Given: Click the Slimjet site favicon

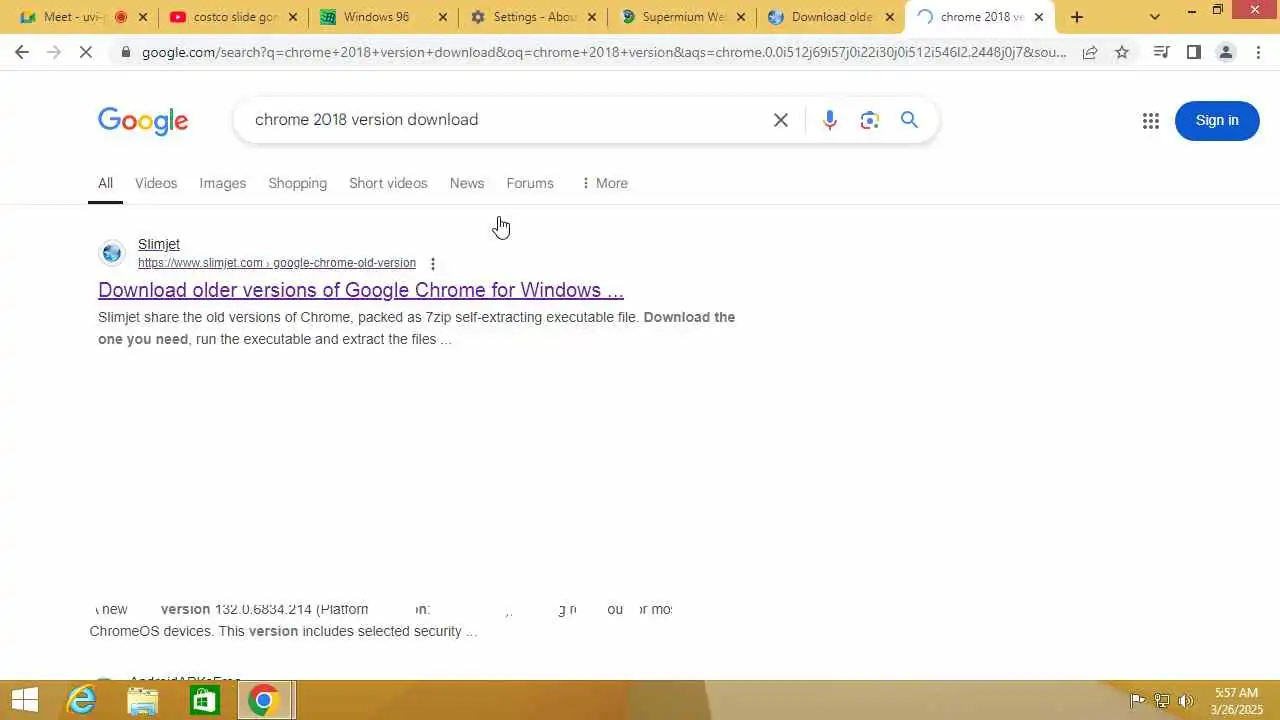Looking at the screenshot, I should (112, 253).
